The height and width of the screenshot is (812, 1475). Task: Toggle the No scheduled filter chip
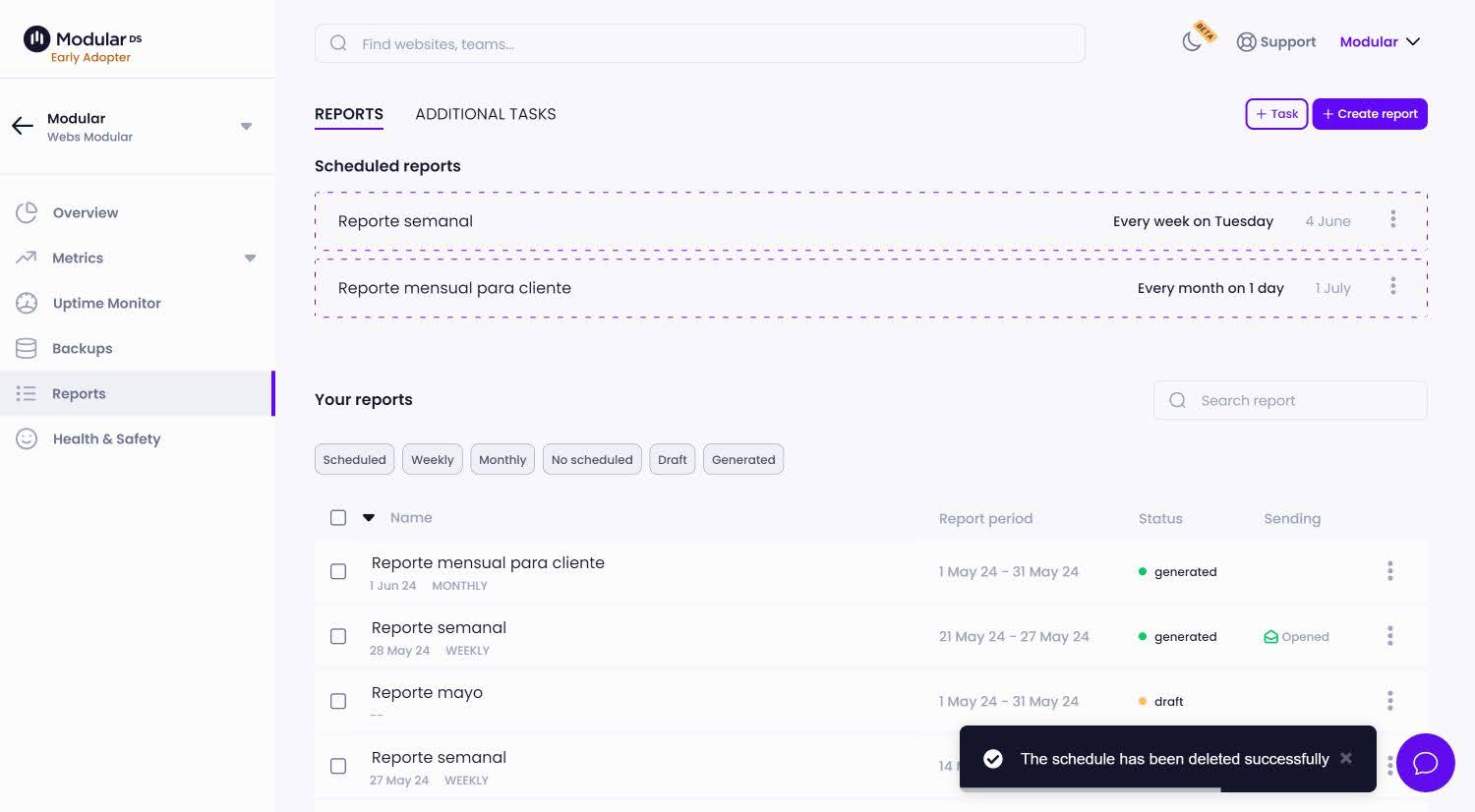coord(592,459)
